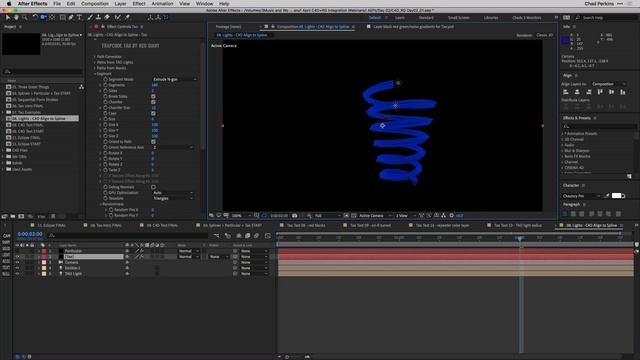Open the Align Layers to dropdown

(609, 84)
